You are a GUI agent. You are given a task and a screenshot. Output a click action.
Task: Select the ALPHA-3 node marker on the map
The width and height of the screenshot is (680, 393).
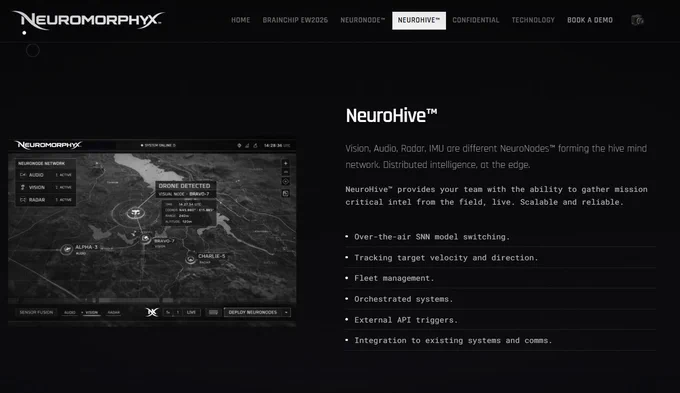pyautogui.click(x=66, y=249)
